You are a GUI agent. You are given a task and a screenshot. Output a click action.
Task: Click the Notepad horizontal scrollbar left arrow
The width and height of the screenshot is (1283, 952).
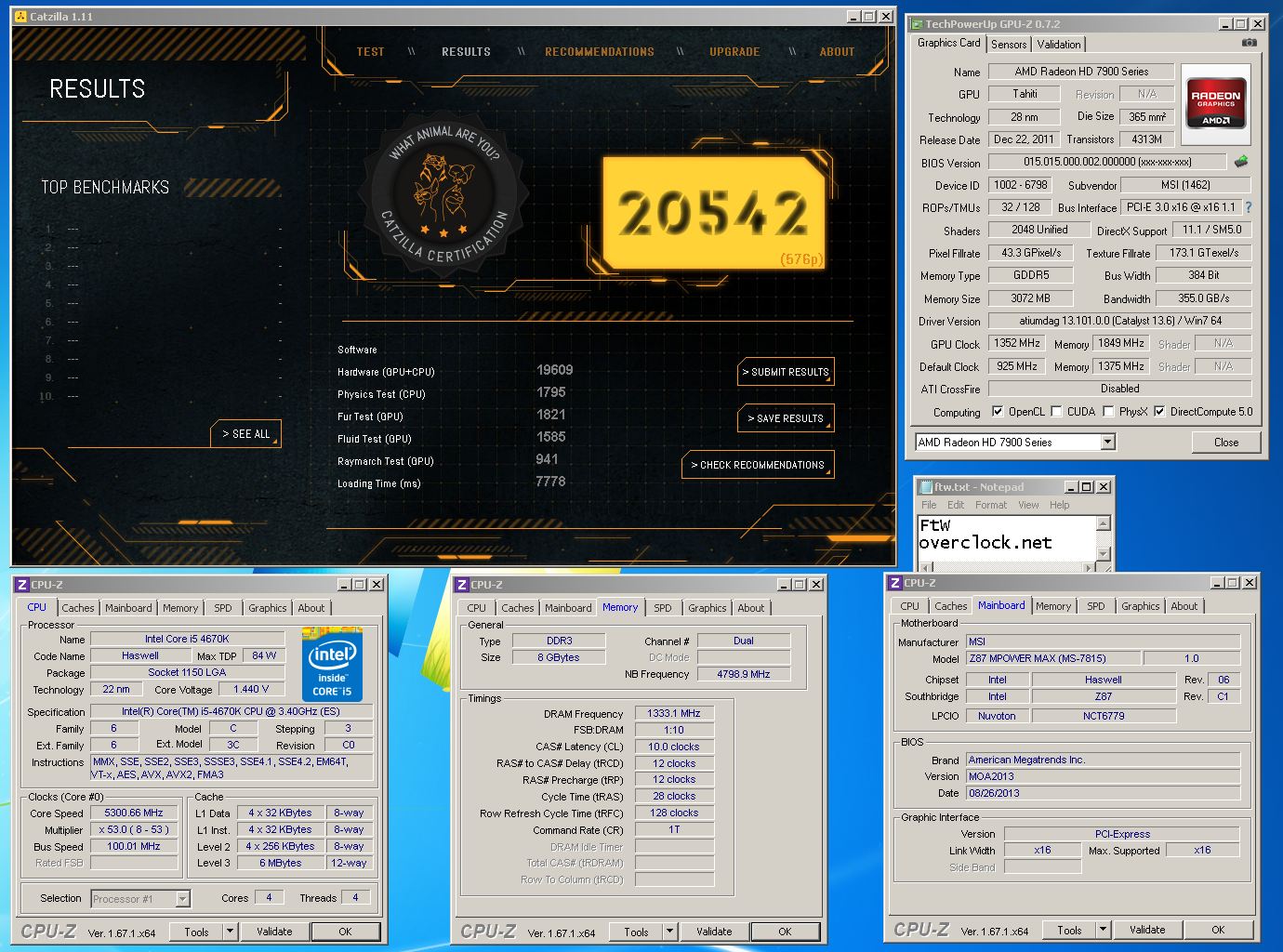tap(926, 566)
